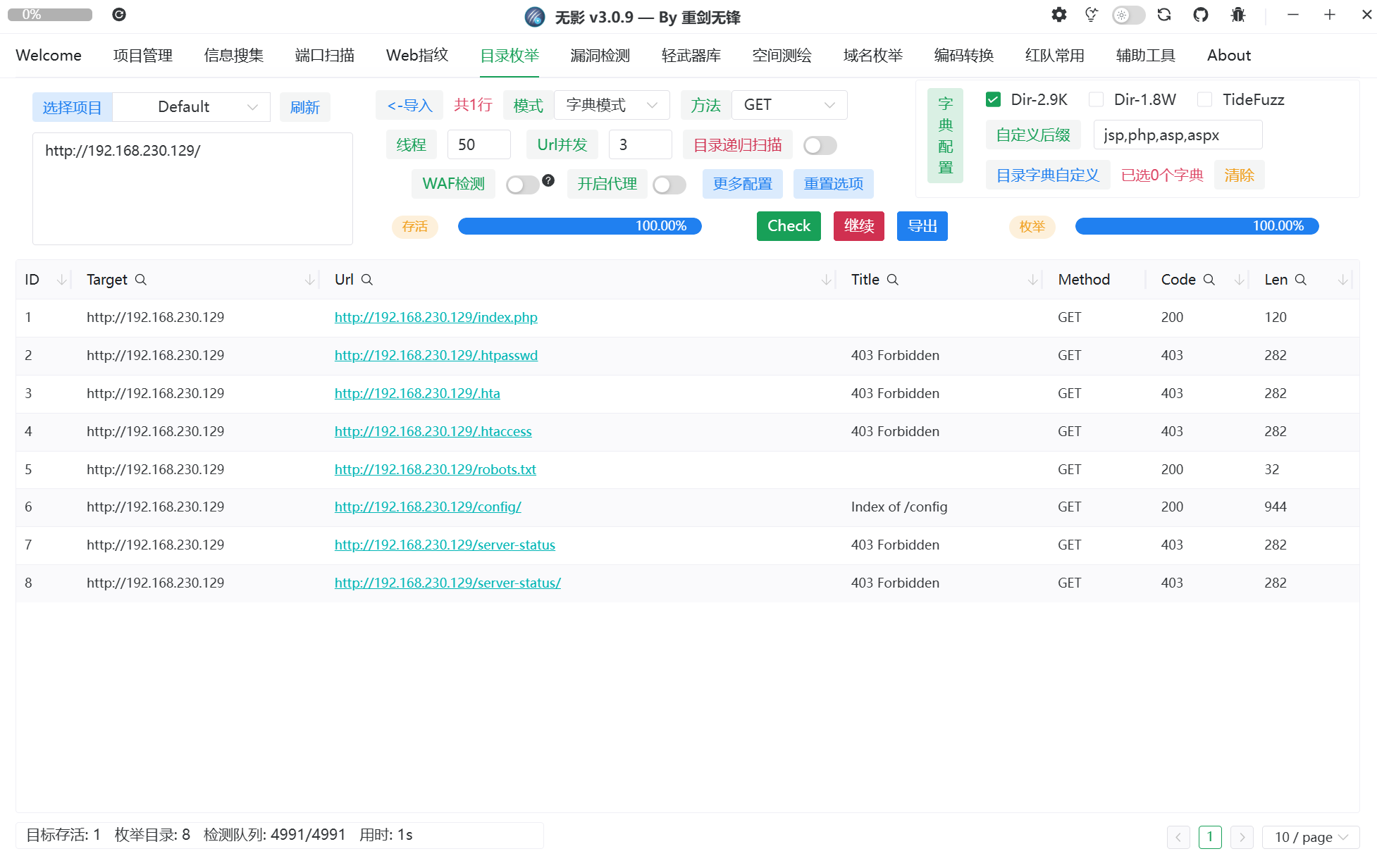Open the robots.txt URL link

[x=435, y=469]
